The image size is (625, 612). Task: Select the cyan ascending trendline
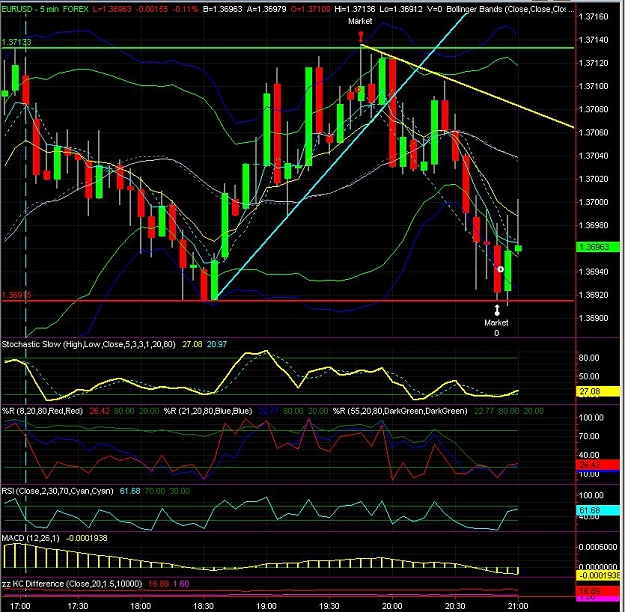(x=341, y=157)
